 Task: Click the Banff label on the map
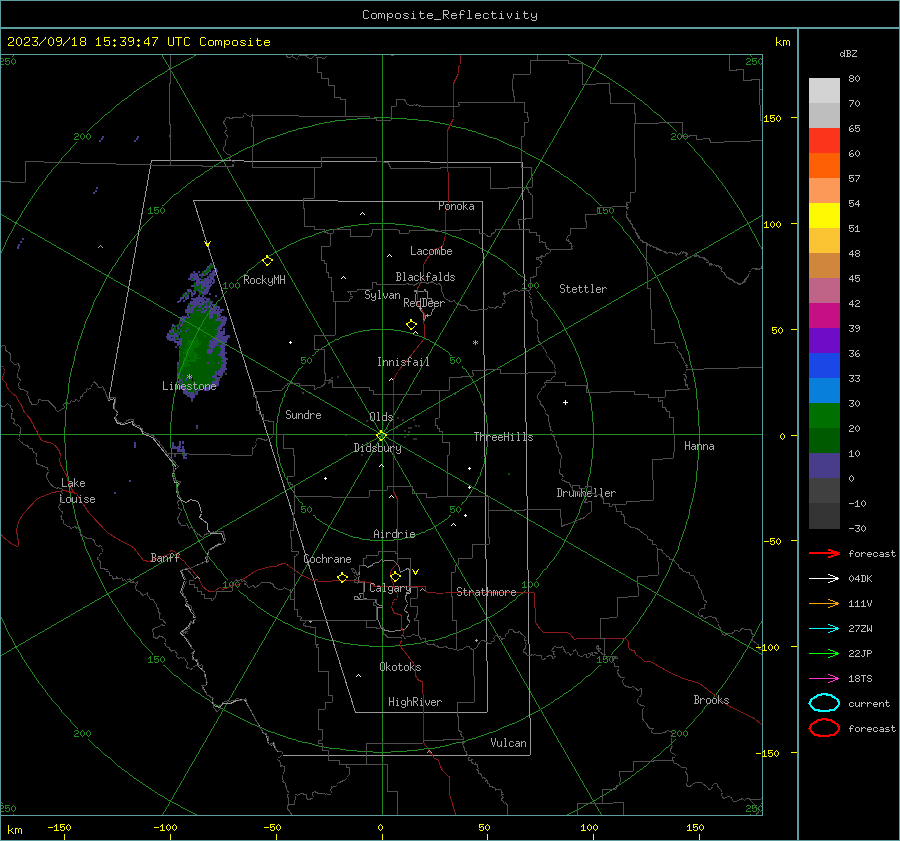coord(165,557)
